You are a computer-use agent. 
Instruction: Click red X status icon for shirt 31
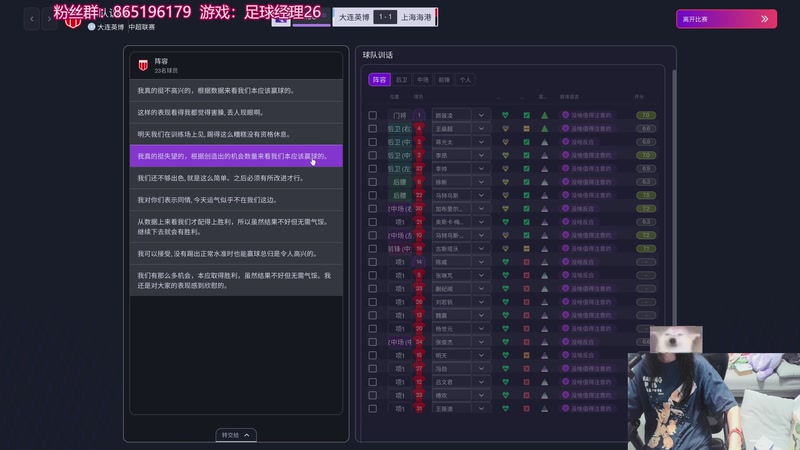(527, 408)
